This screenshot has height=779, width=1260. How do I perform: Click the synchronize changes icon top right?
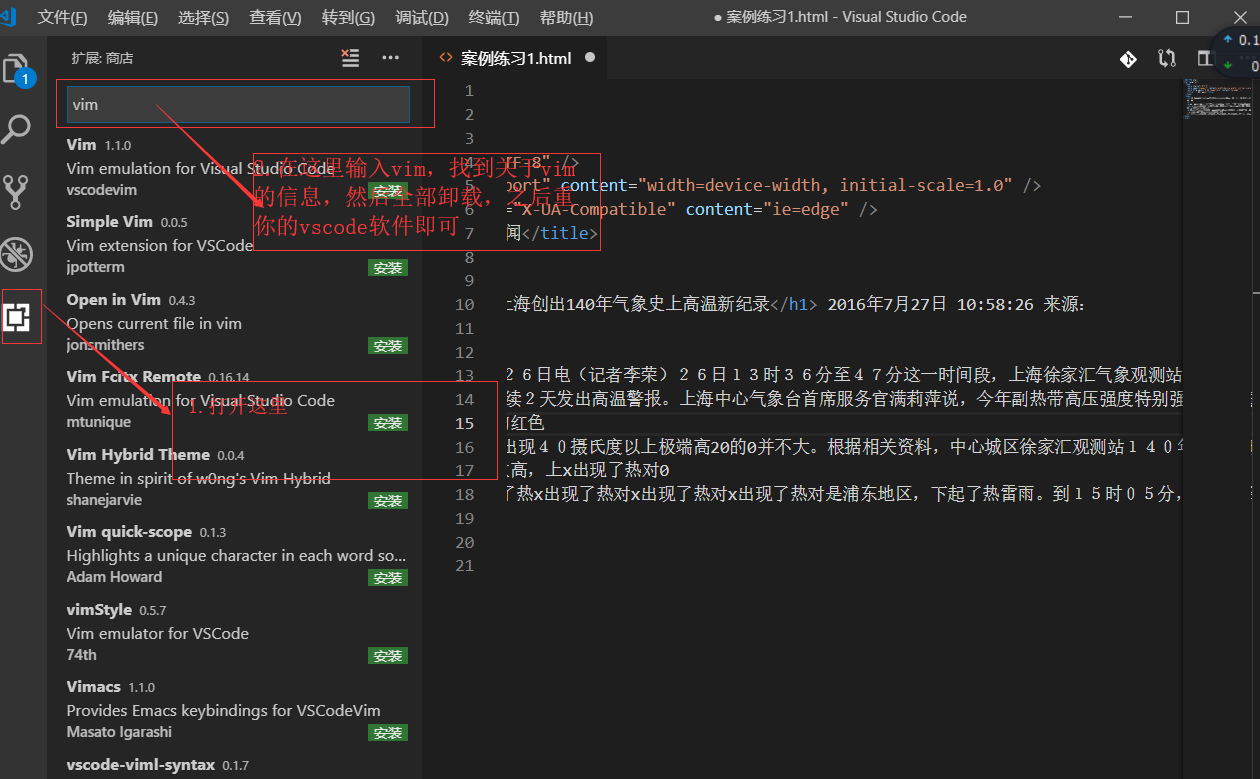coord(1166,59)
